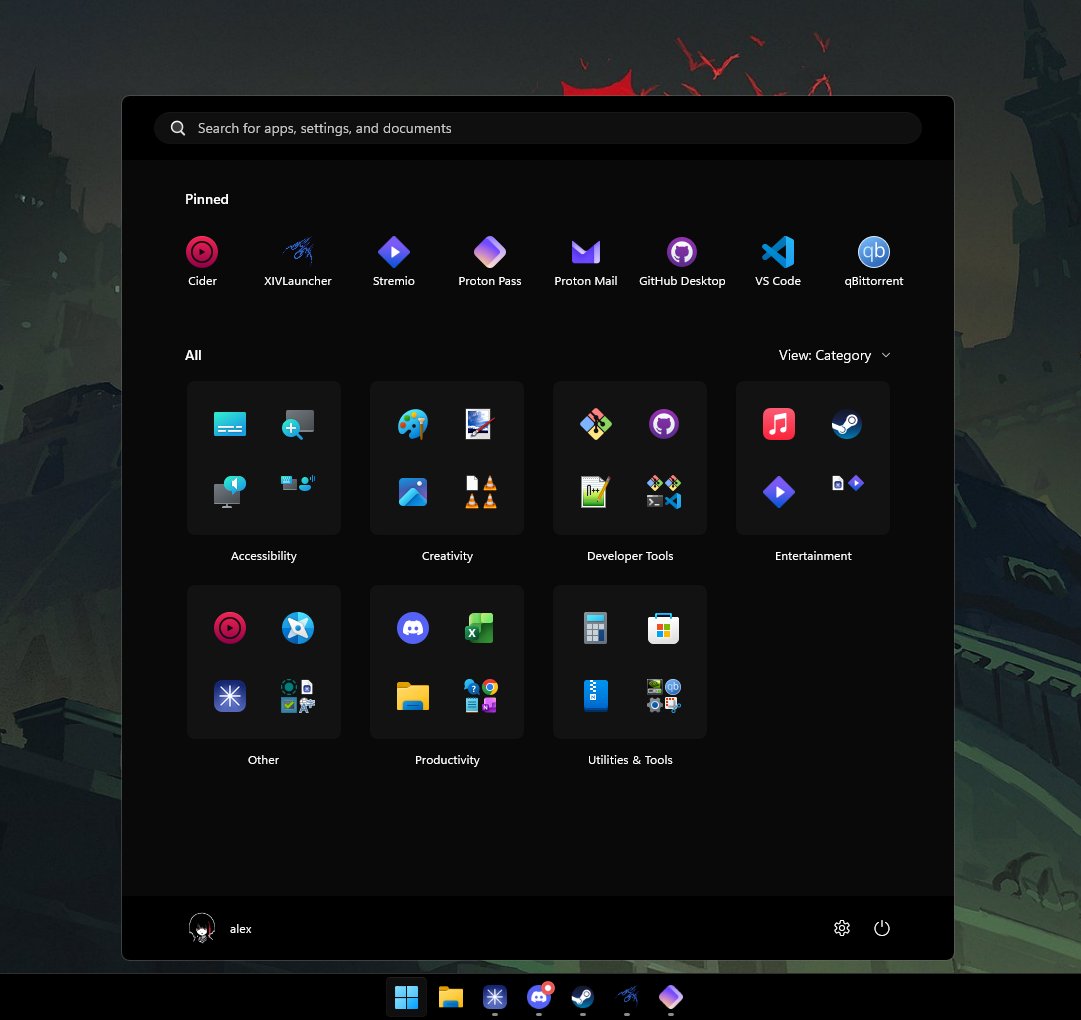Expand the Chrome and OneNote group in Productivity
The width and height of the screenshot is (1081, 1020).
(481, 696)
